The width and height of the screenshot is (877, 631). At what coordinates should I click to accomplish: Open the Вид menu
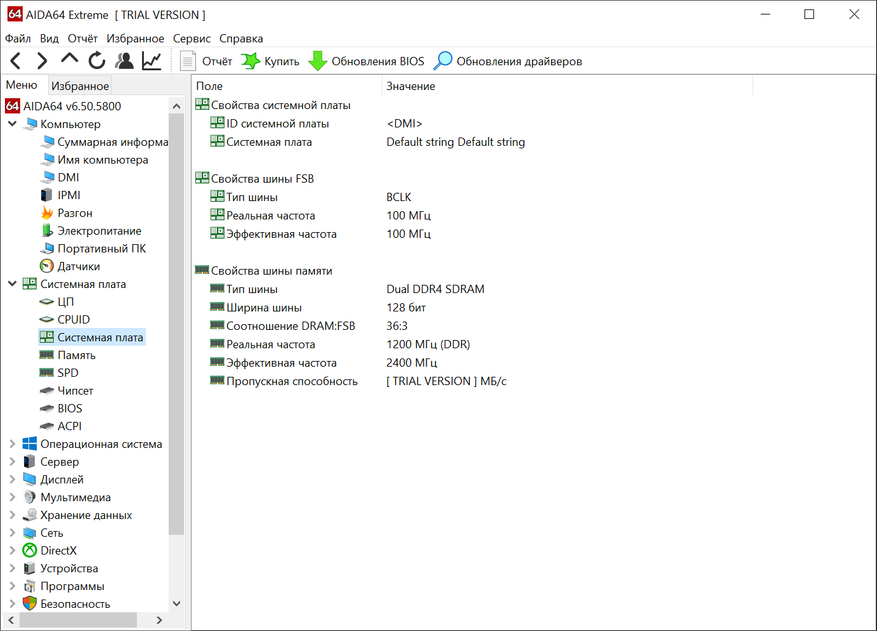click(49, 39)
